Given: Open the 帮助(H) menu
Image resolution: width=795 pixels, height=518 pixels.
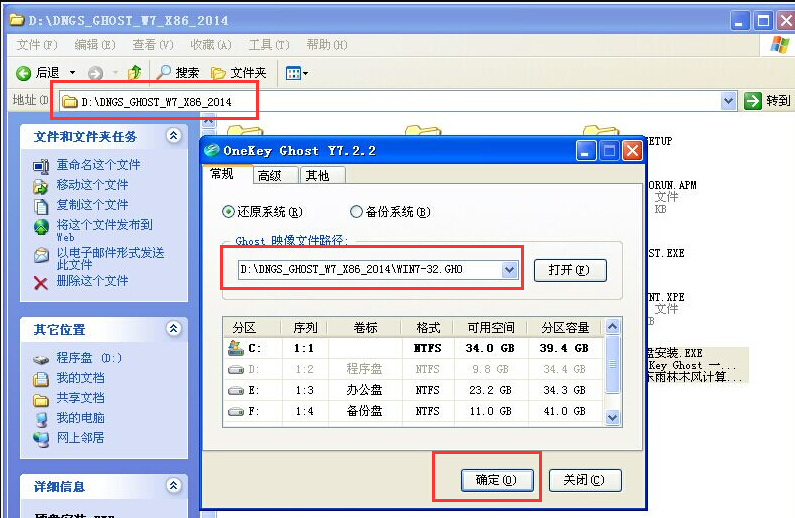Looking at the screenshot, I should 327,45.
